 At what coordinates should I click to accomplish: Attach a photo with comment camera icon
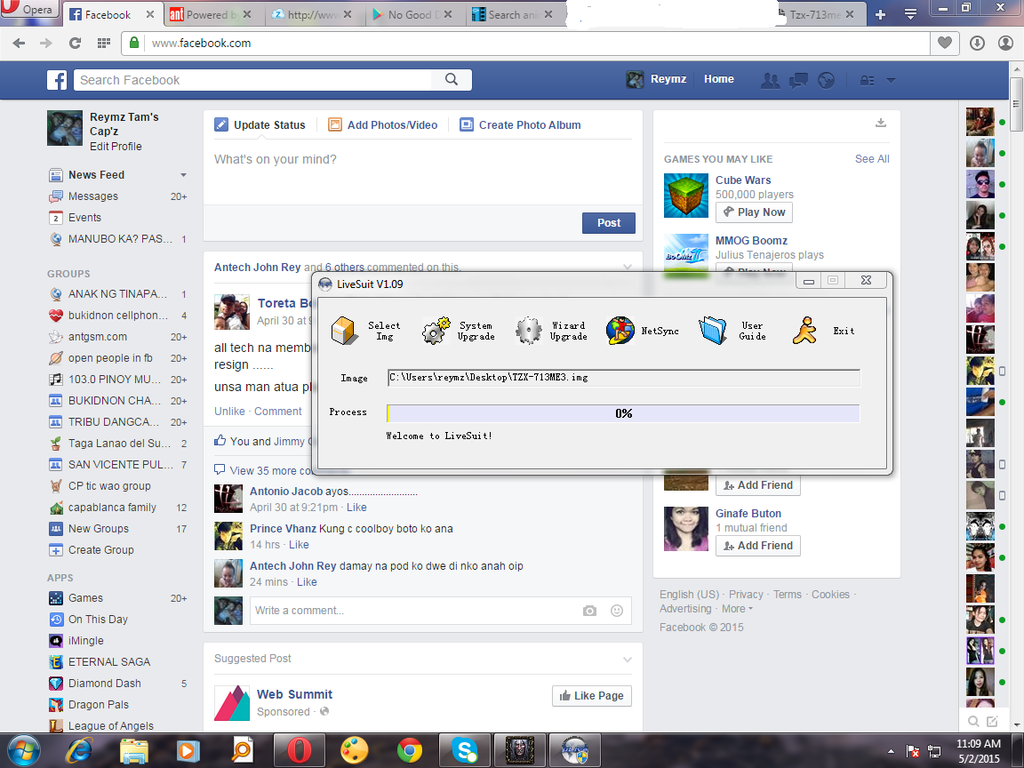tap(590, 611)
